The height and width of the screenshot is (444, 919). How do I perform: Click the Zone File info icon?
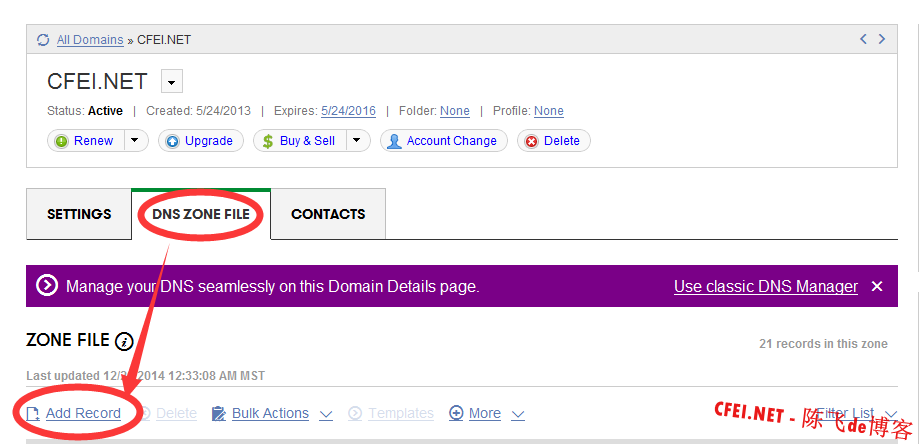124,342
